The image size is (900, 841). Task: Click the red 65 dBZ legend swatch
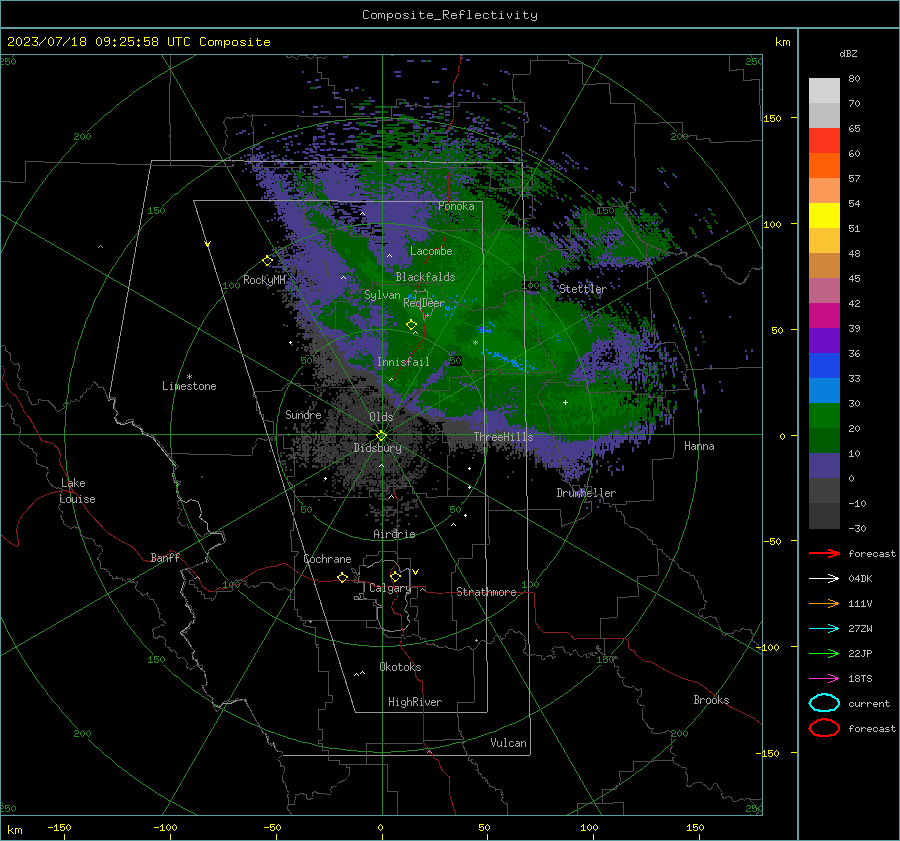(824, 140)
